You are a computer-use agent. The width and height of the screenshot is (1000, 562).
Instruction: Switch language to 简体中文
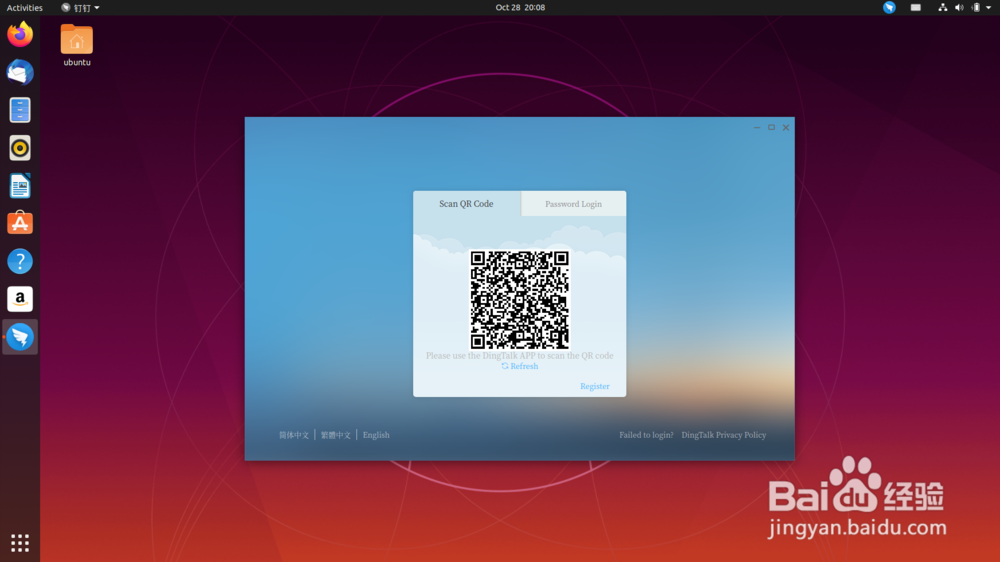point(294,435)
